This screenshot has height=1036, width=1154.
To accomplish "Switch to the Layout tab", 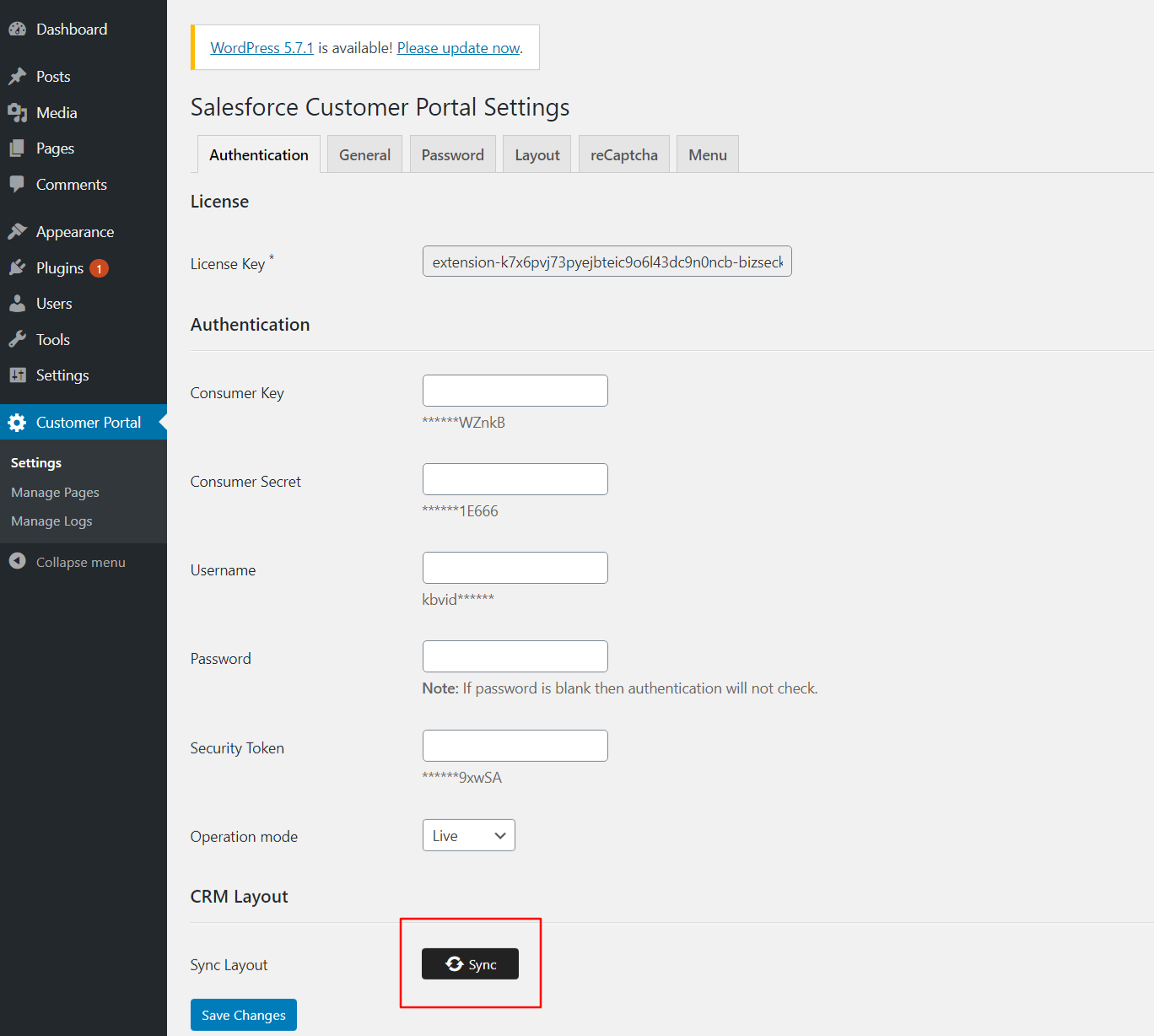I will [537, 155].
